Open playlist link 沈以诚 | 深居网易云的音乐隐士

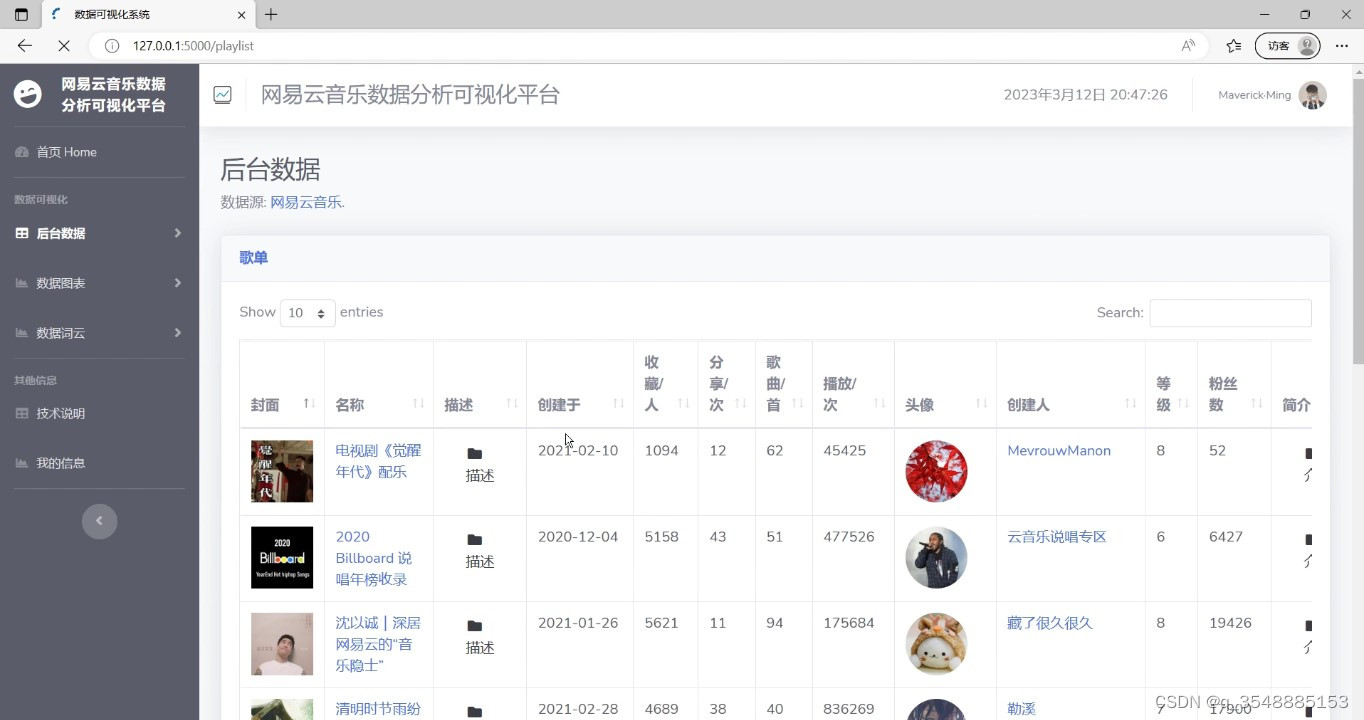point(378,644)
